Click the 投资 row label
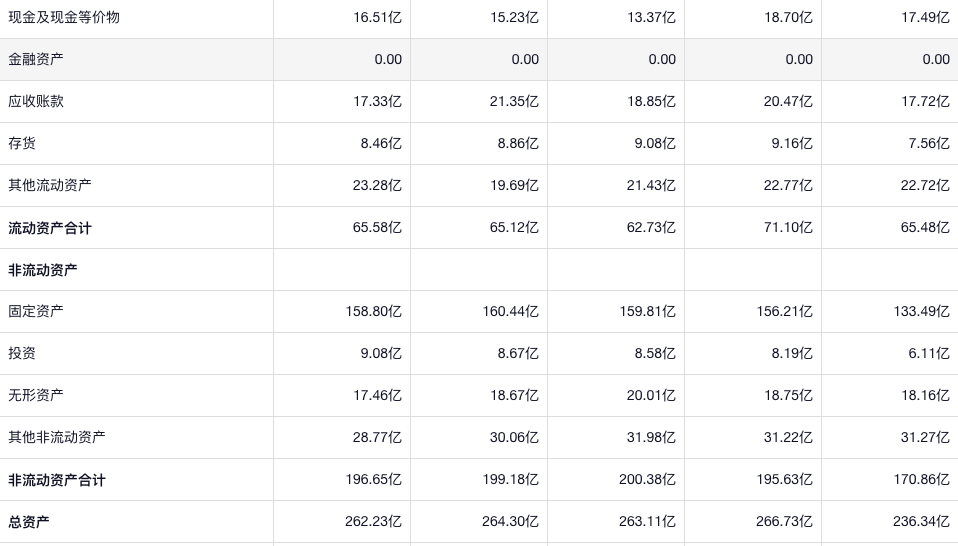The height and width of the screenshot is (546, 958). 22,353
